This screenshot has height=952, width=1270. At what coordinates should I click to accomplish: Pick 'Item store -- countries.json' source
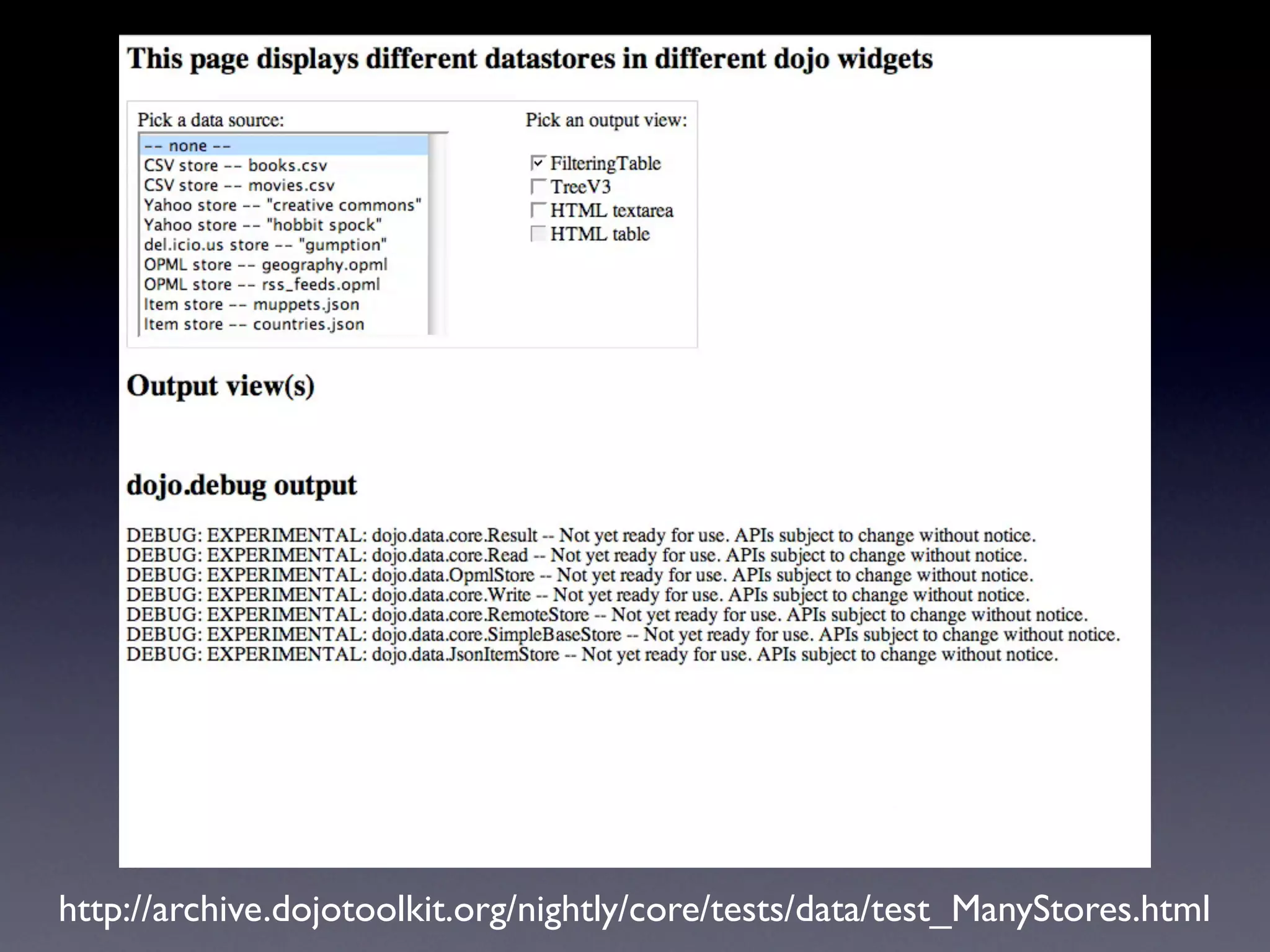tap(284, 324)
